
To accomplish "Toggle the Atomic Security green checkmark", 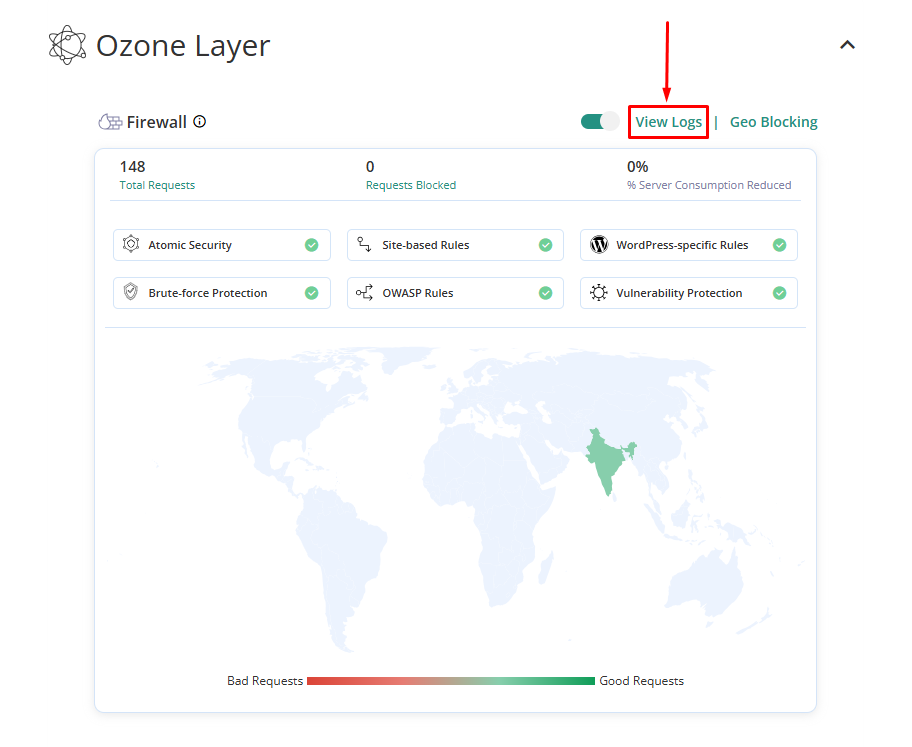I will [x=312, y=245].
